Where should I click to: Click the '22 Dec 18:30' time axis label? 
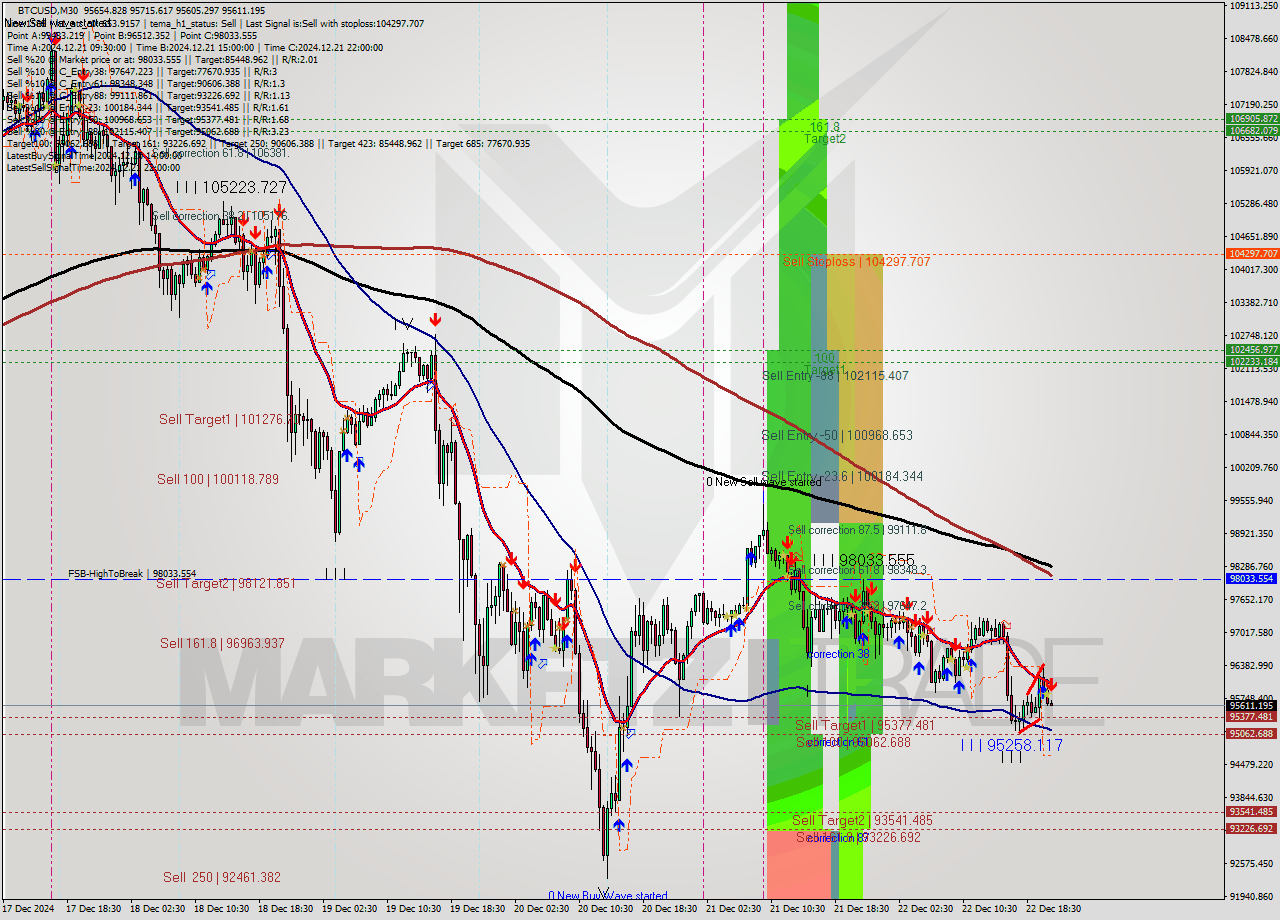pyautogui.click(x=1053, y=910)
